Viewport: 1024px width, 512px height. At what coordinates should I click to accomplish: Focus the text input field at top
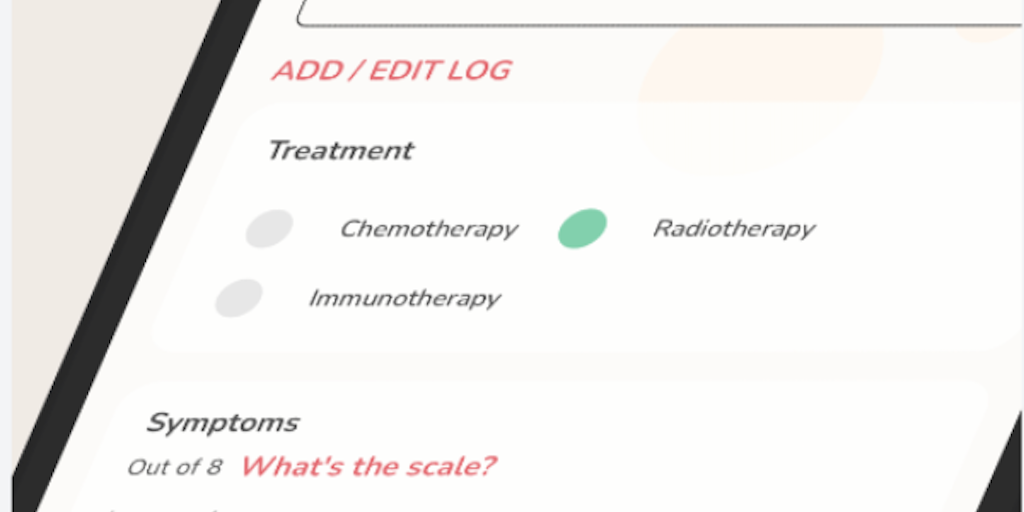[650, 12]
